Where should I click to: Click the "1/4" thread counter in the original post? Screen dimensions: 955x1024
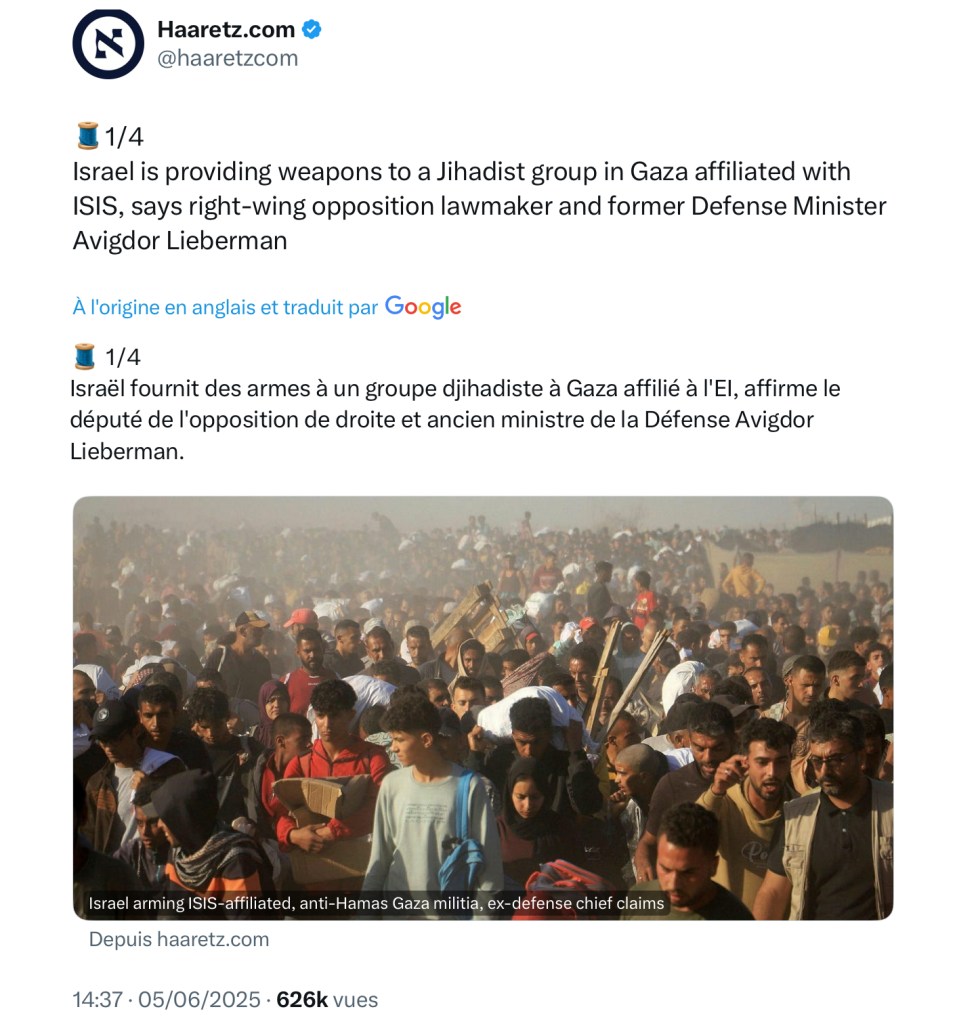click(123, 136)
